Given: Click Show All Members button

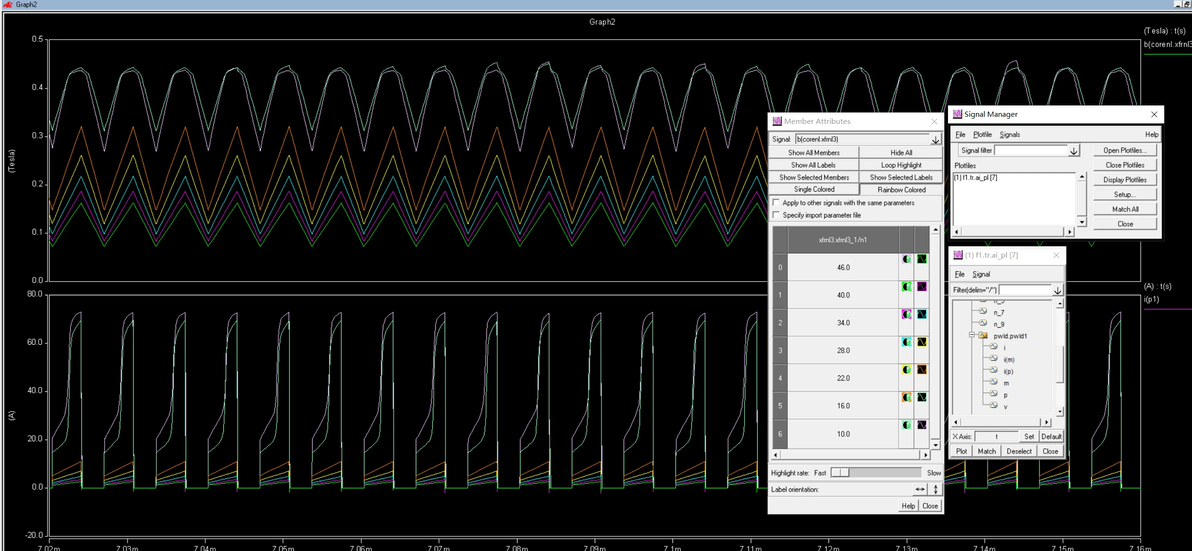Looking at the screenshot, I should point(813,153).
